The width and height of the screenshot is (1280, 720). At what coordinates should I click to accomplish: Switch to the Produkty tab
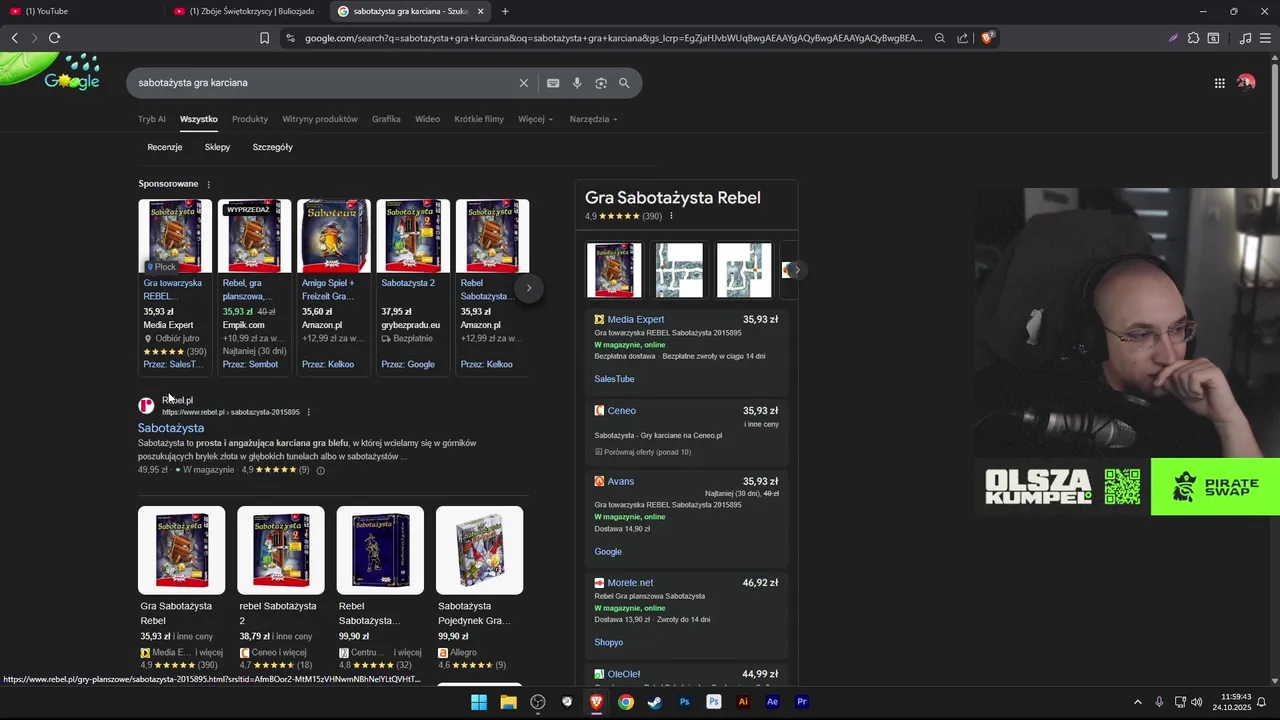pyautogui.click(x=250, y=119)
